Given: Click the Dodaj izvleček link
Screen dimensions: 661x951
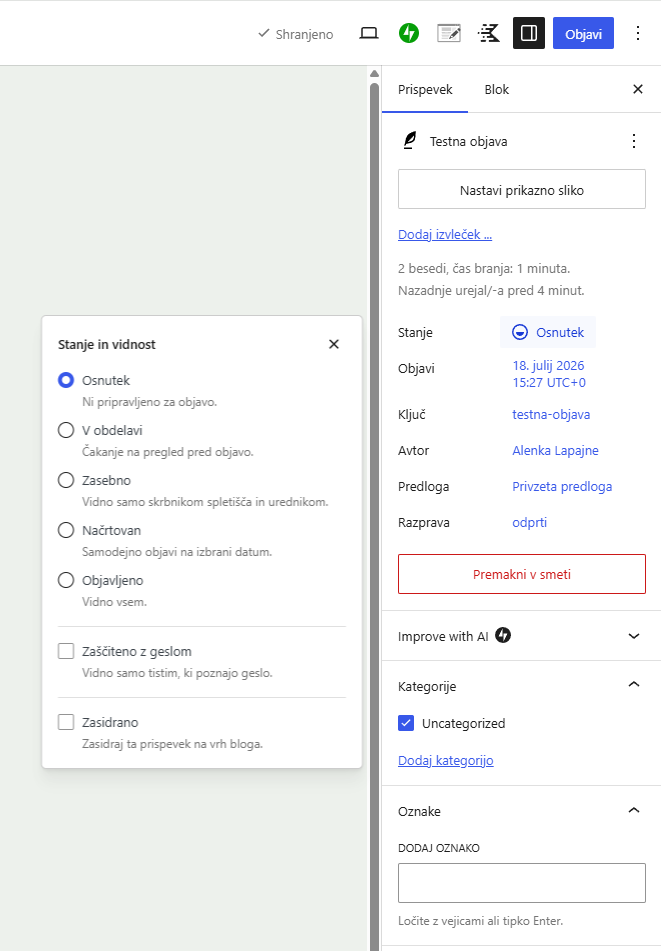Looking at the screenshot, I should click(x=445, y=234).
